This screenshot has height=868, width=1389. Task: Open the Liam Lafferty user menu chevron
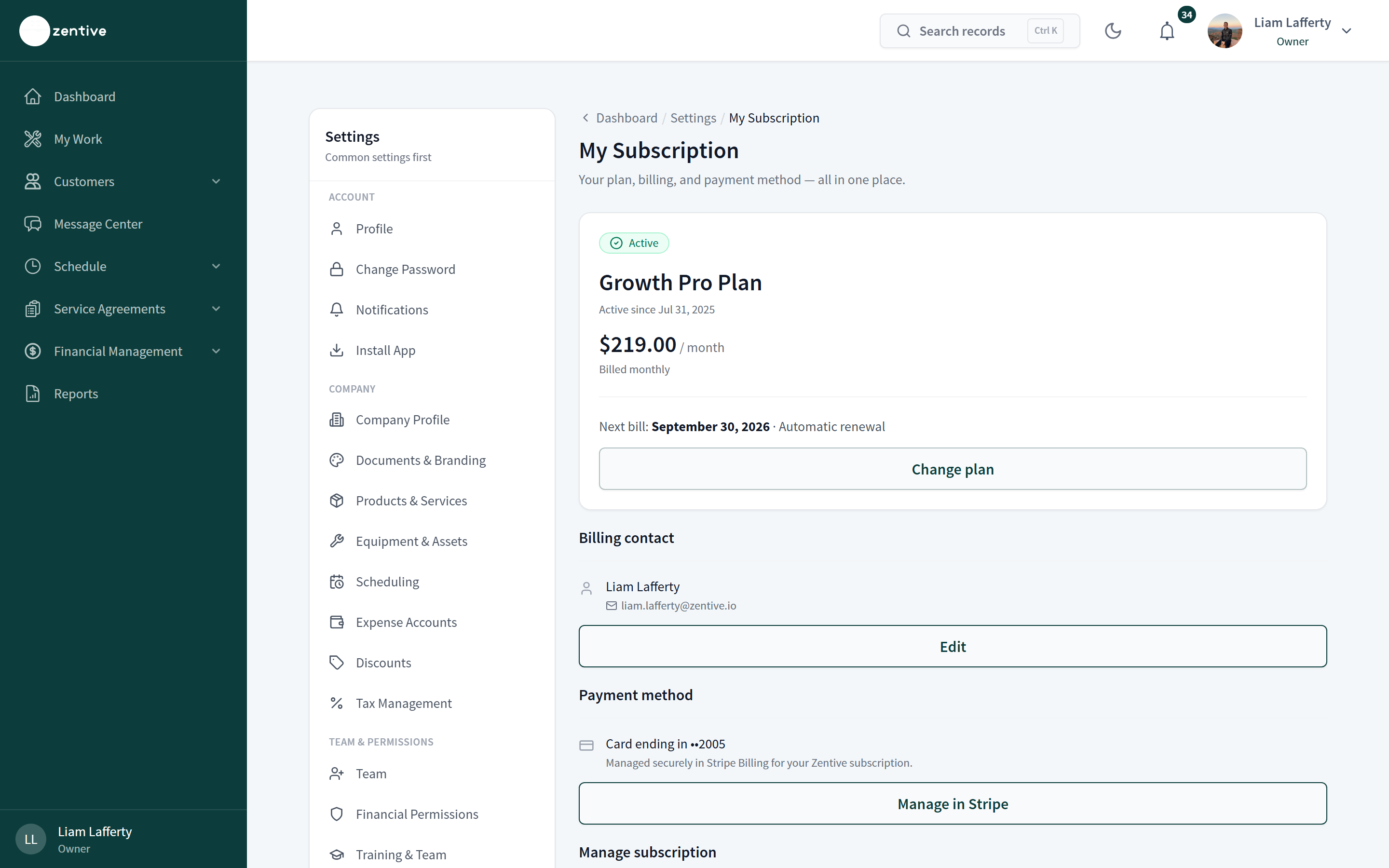[x=1347, y=31]
